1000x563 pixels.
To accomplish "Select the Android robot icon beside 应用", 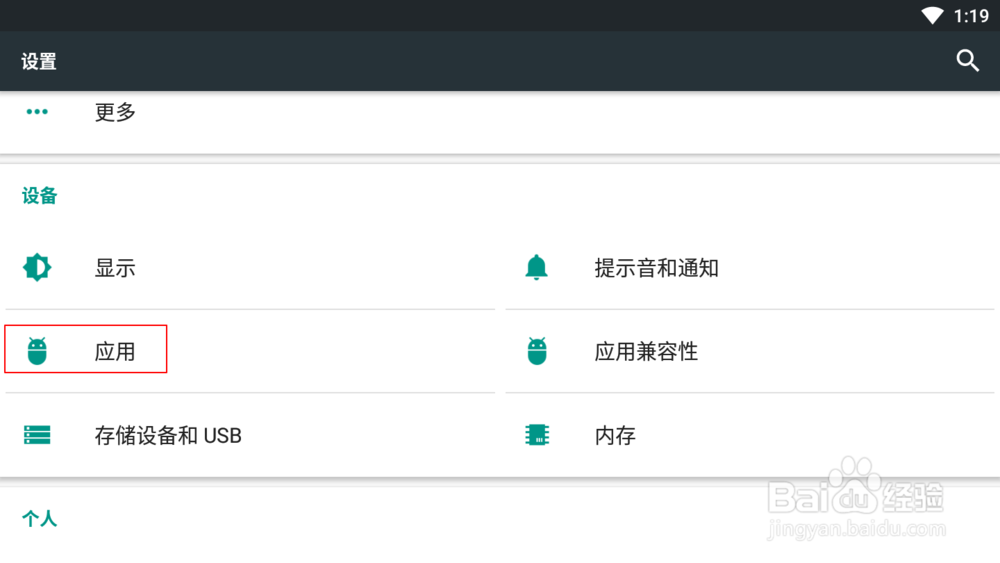I will click(x=37, y=351).
